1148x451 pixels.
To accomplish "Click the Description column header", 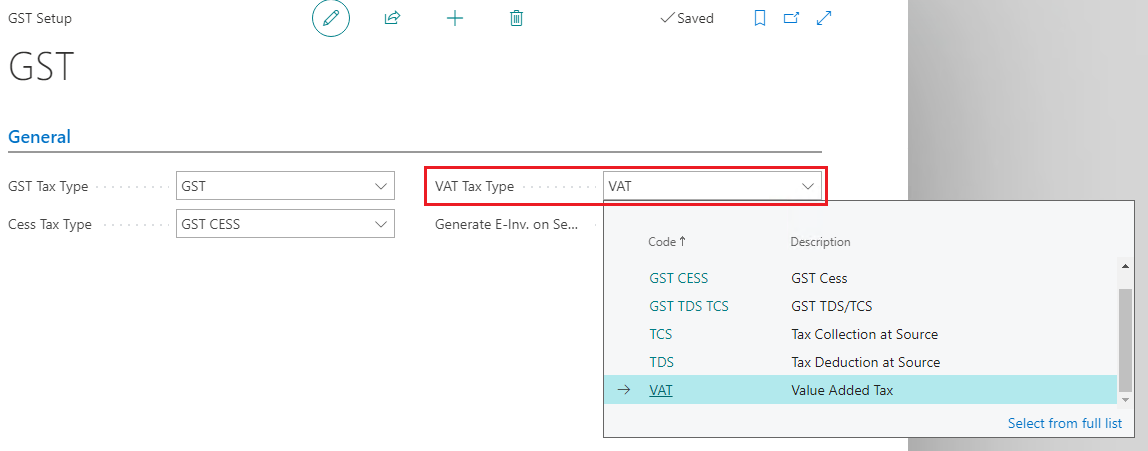I will 820,242.
